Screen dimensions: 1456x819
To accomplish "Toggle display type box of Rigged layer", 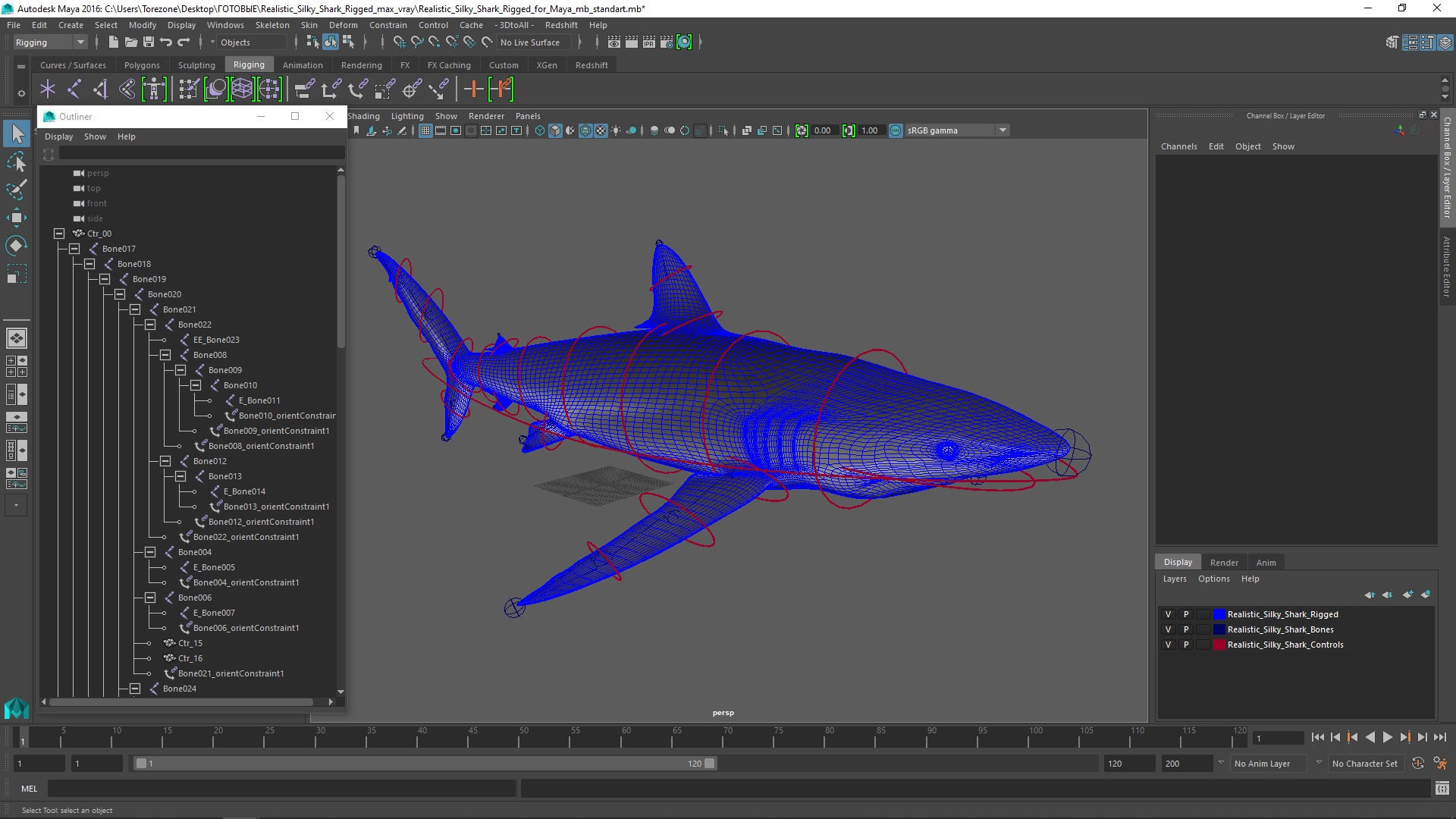I will click(x=1203, y=614).
